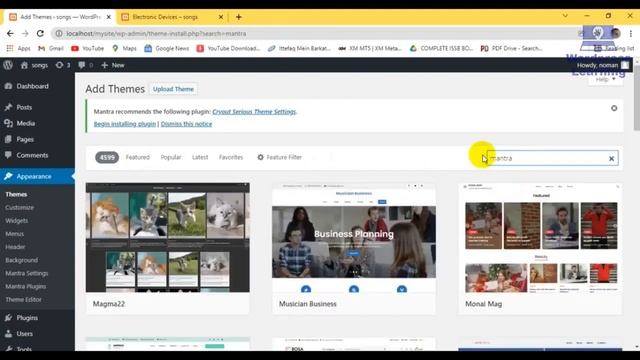Viewport: 640px width, 360px height.
Task: Click the WordPress logo in admin bar
Action: tap(8, 65)
